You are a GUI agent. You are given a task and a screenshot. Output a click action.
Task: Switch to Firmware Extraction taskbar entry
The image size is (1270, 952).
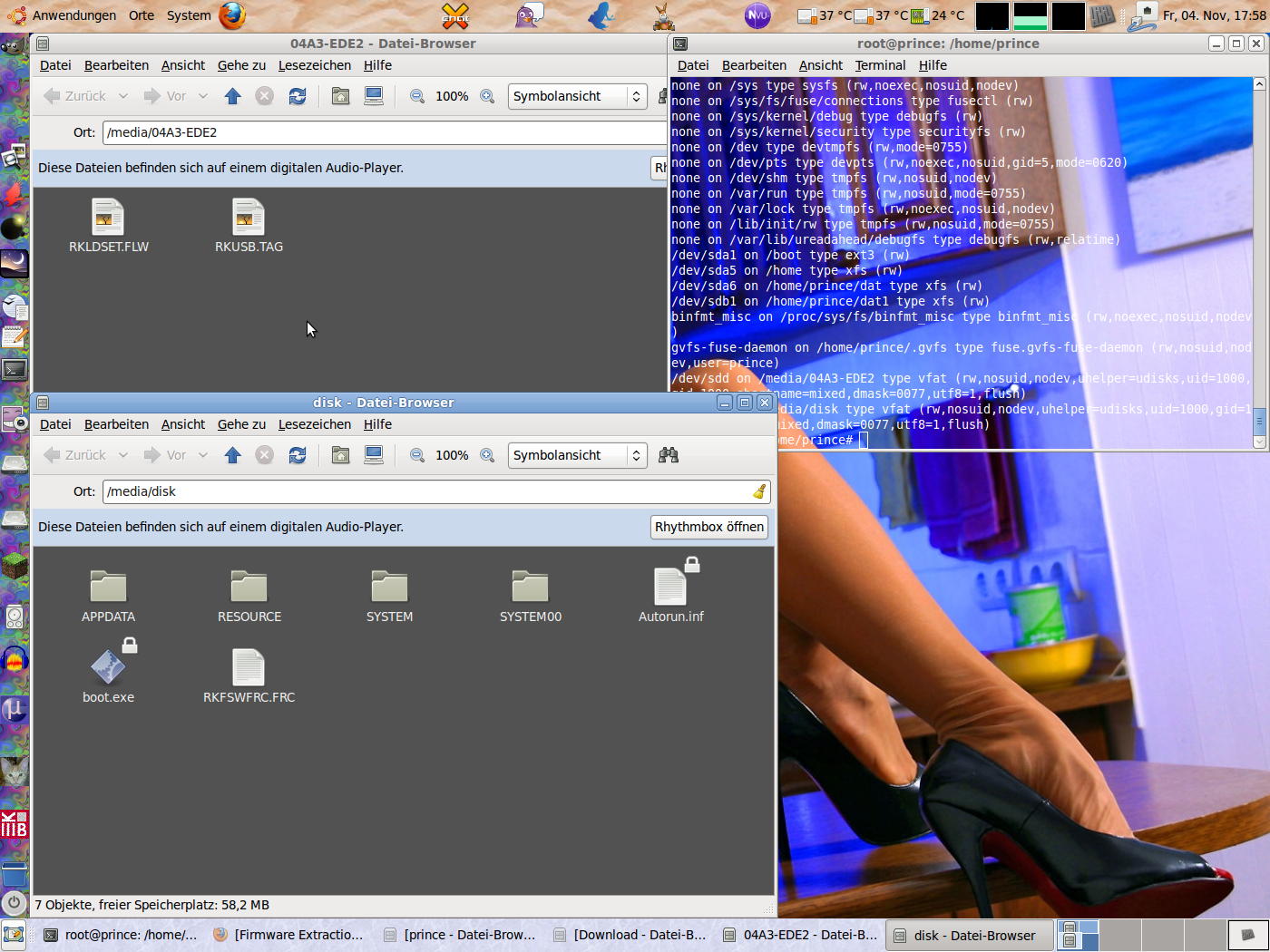[x=288, y=935]
